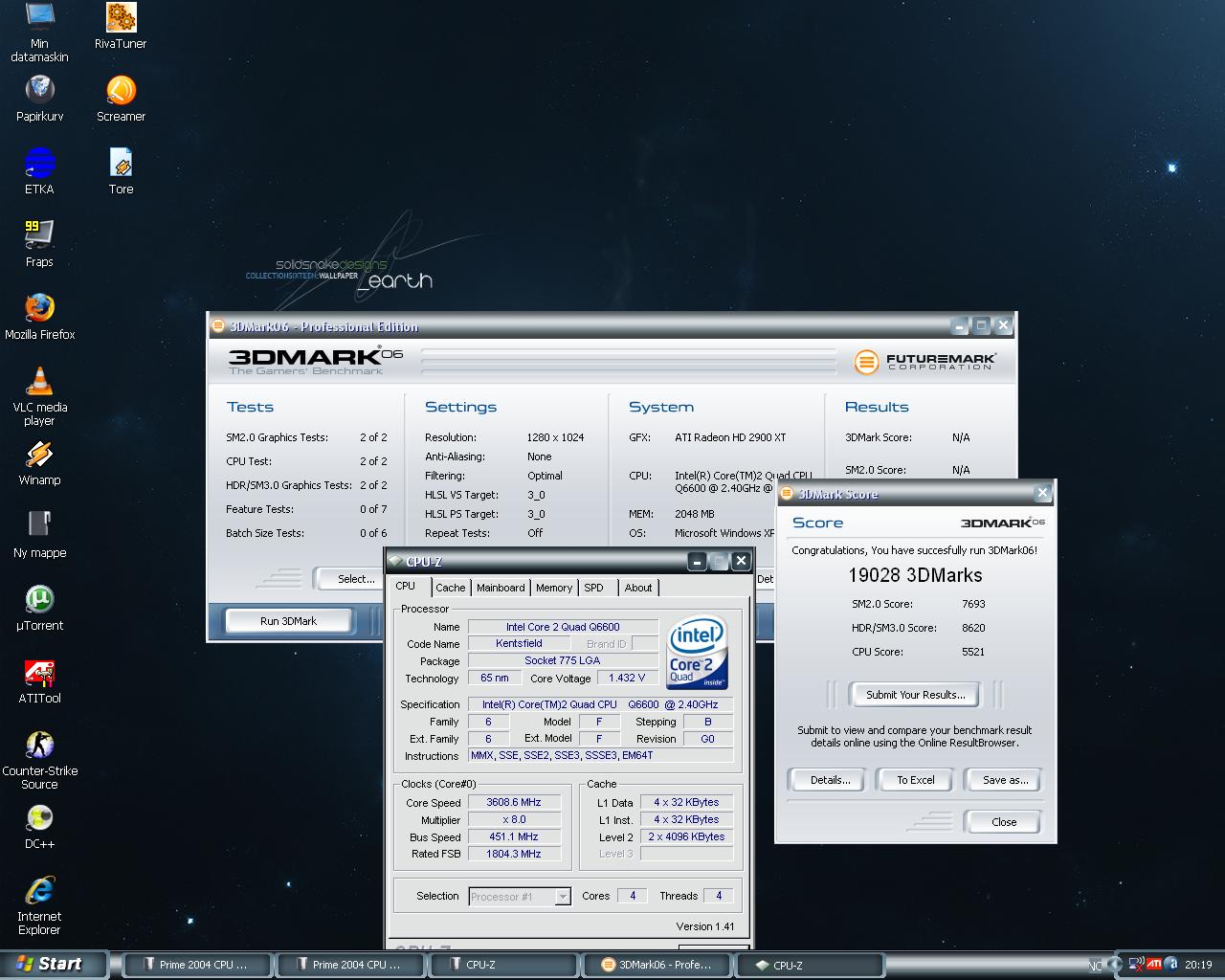Screen dimensions: 1225x980
Task: Launch Internet Explorer desktop icon
Action: click(39, 904)
